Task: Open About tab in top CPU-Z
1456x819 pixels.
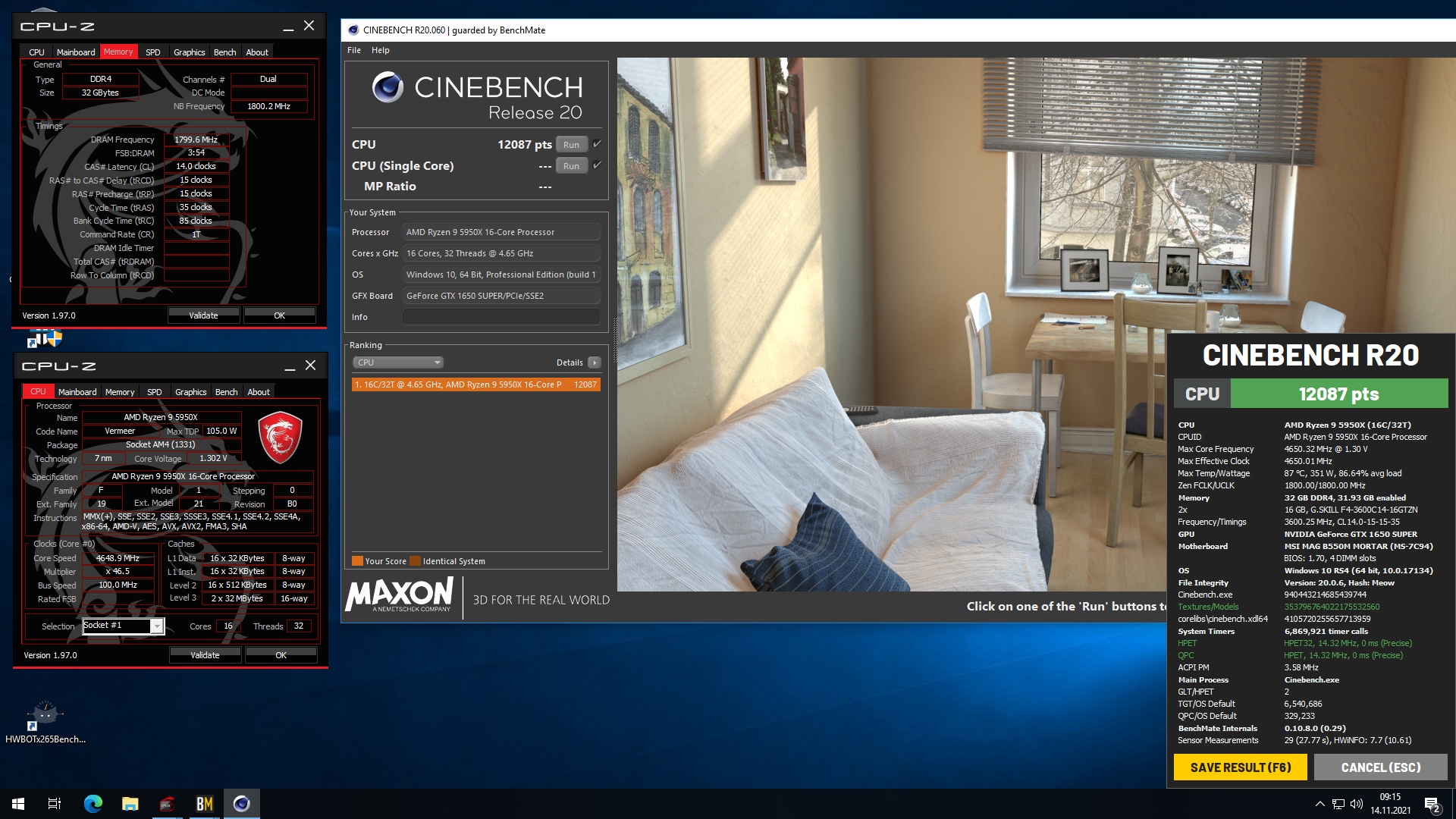Action: [257, 52]
